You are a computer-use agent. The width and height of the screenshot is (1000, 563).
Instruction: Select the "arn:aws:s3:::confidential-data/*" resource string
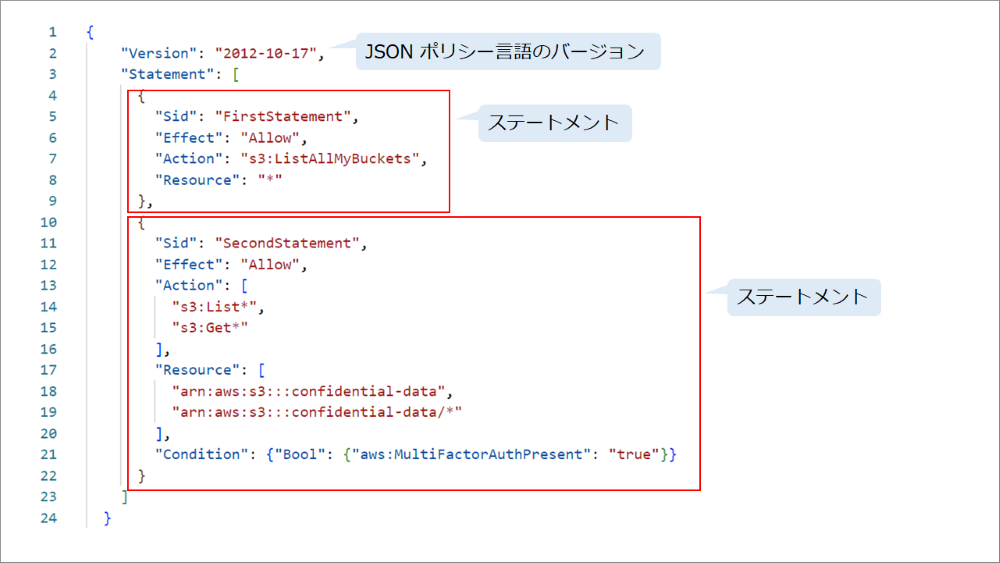(317, 412)
